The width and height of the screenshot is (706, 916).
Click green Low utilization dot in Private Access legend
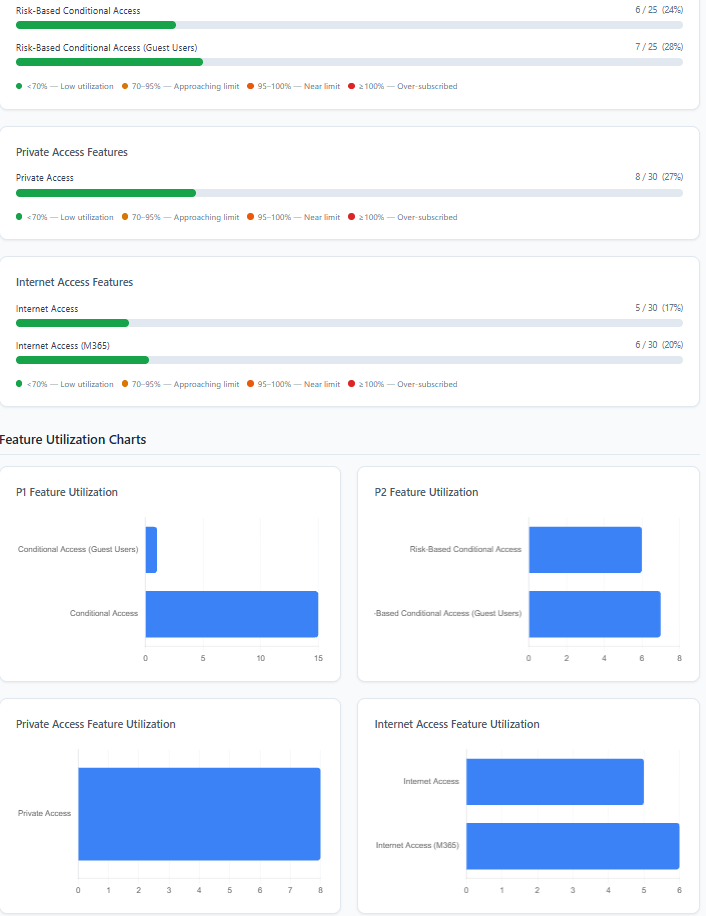(19, 217)
